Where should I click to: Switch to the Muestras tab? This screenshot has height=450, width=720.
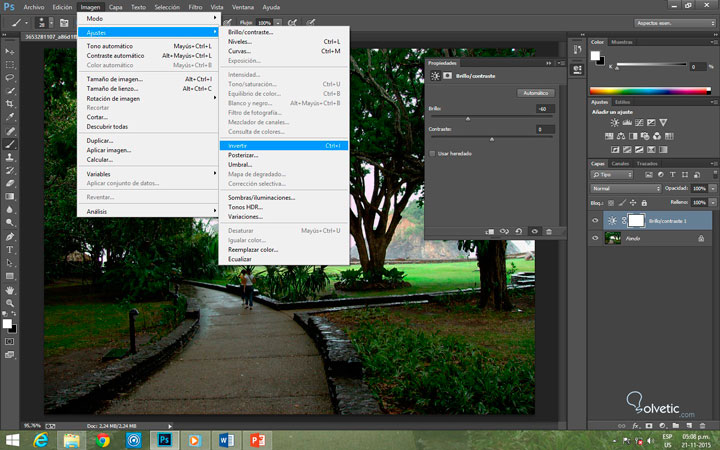click(622, 42)
